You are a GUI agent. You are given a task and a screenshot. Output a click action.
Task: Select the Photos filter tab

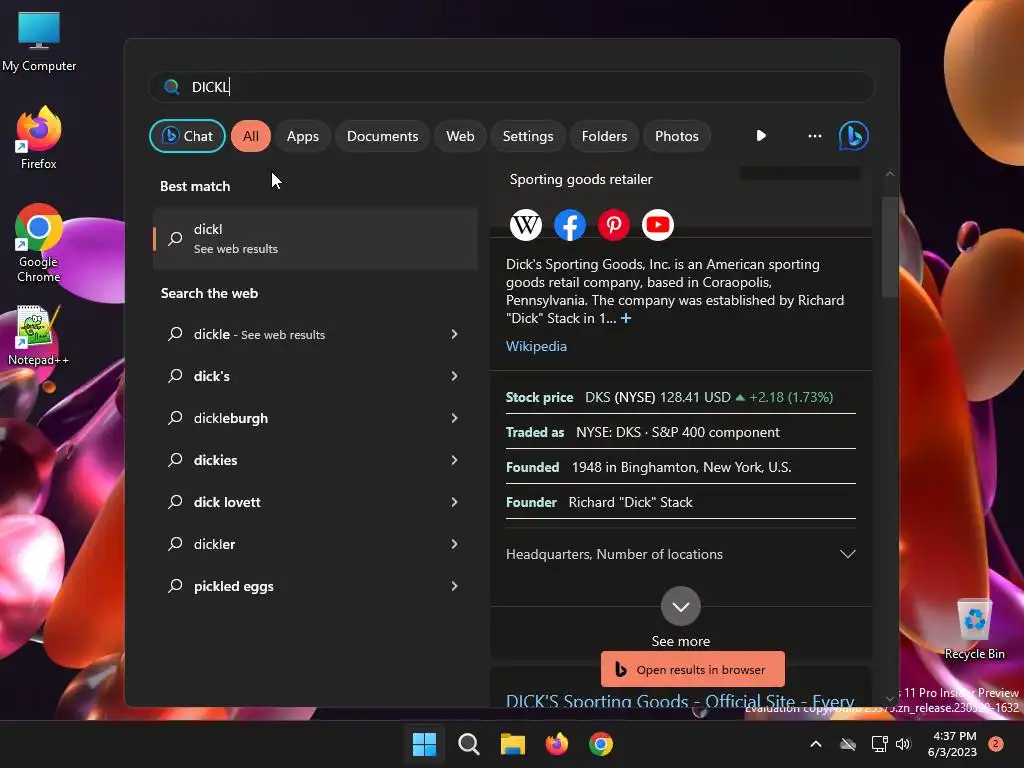click(677, 136)
